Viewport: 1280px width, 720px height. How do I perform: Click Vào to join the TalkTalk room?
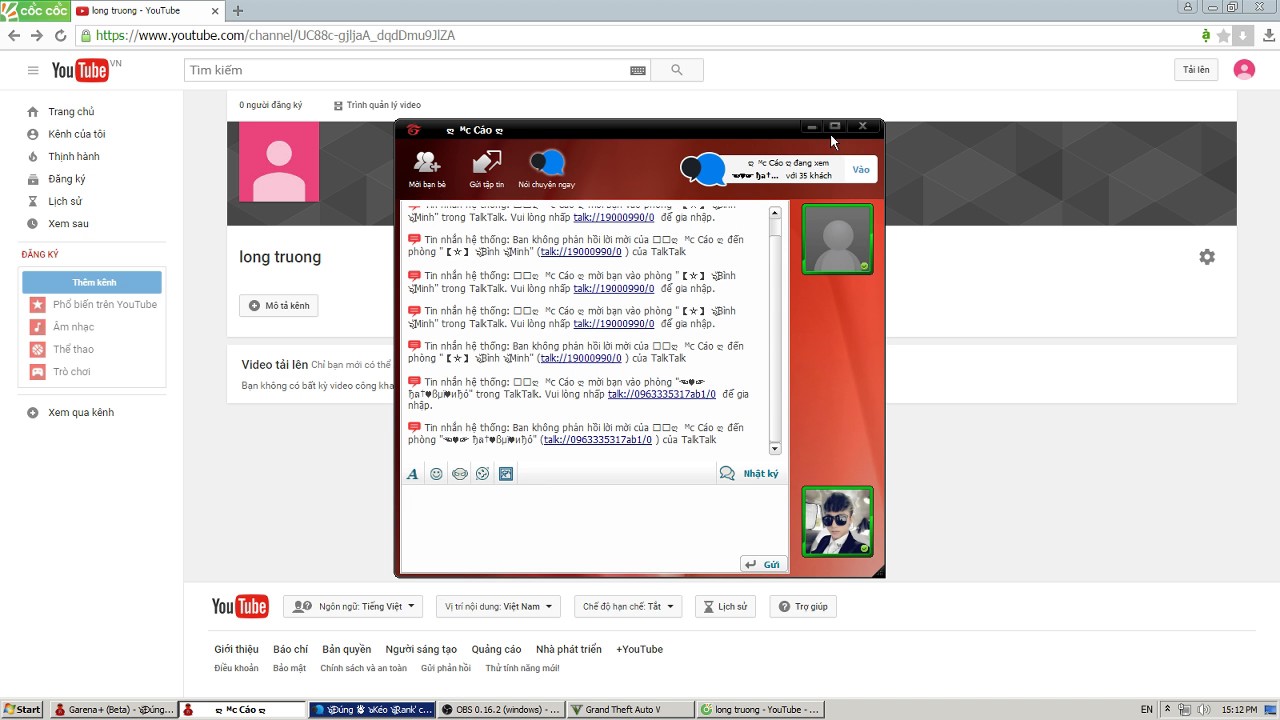[x=860, y=170]
